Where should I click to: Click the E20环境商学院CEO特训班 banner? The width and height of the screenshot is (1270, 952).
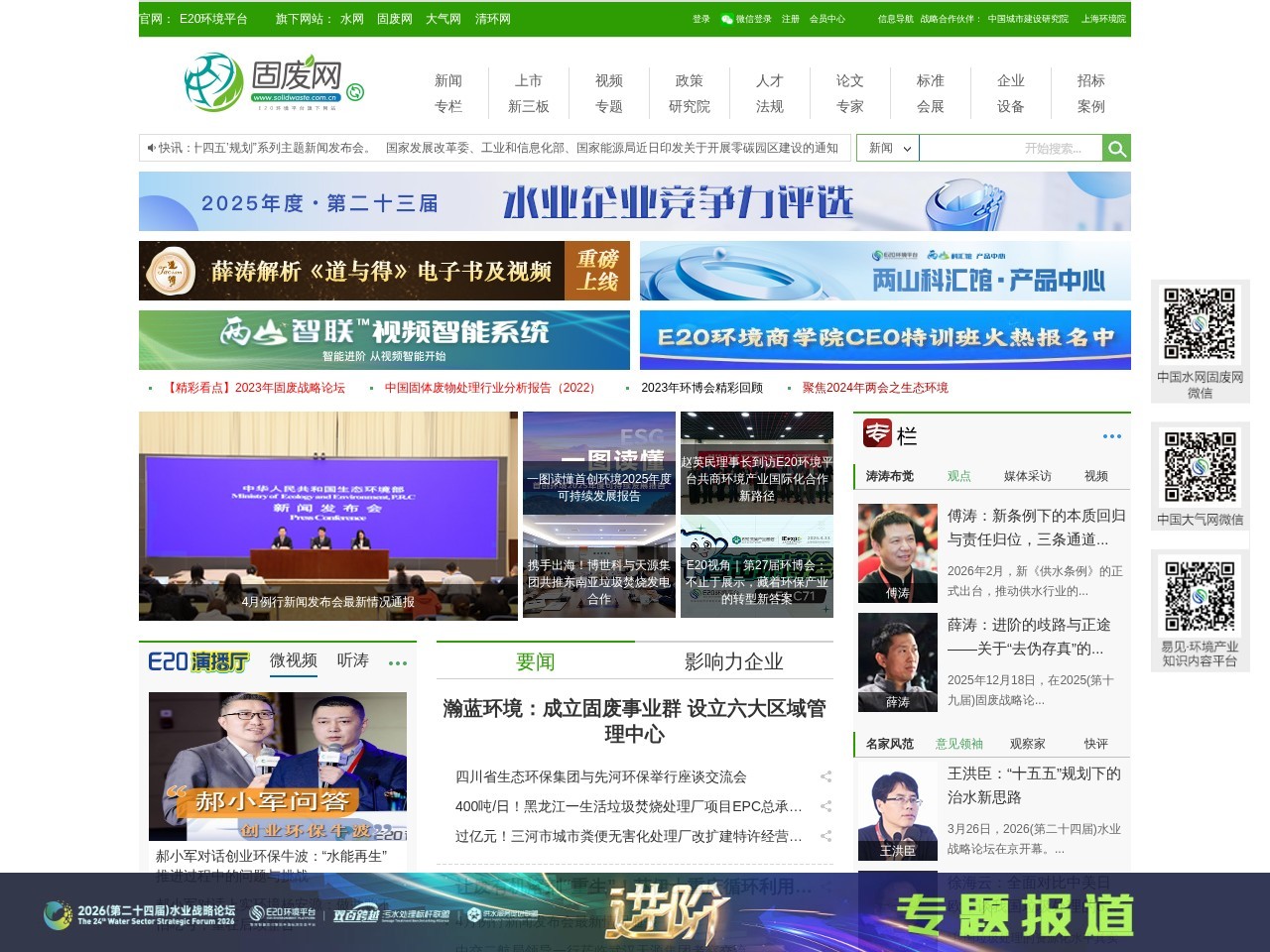(885, 340)
